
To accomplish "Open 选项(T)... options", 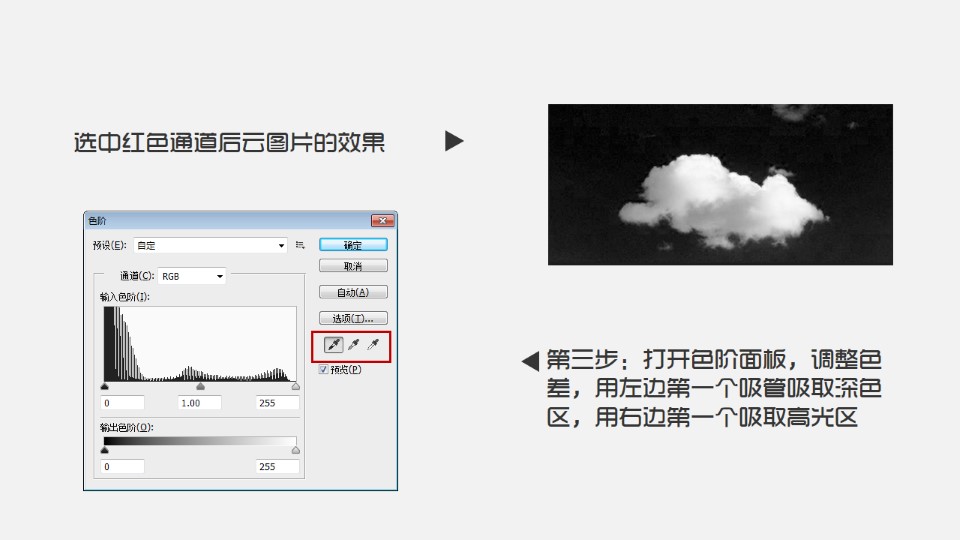I will click(x=353, y=318).
